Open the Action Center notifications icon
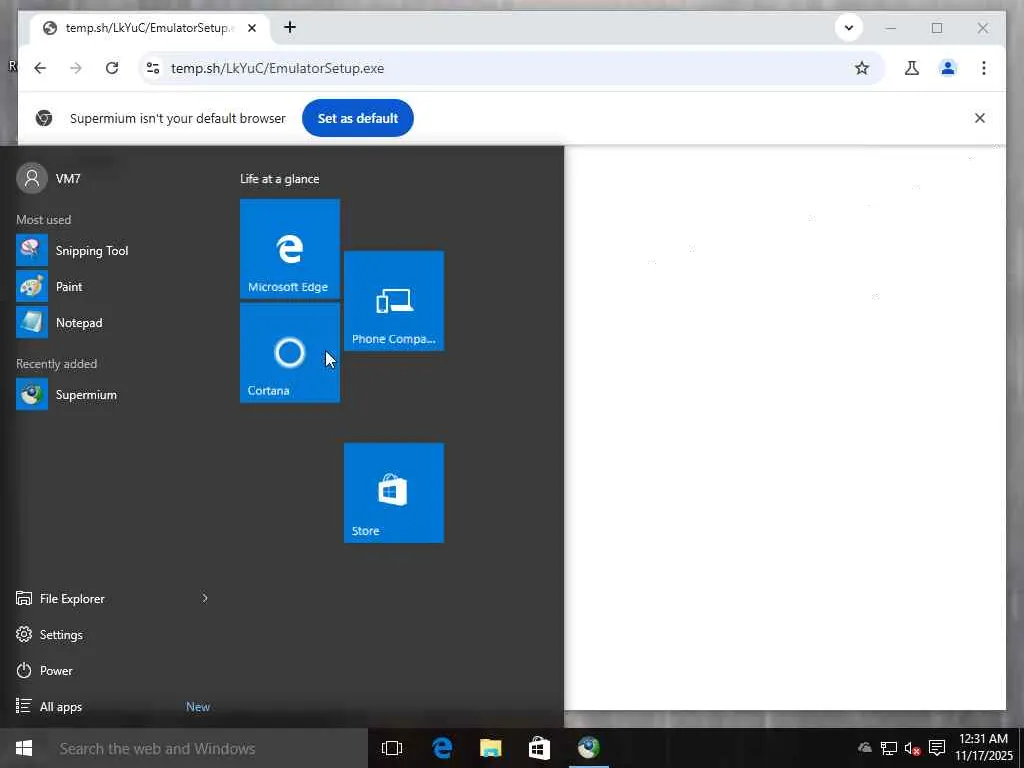1024x768 pixels. click(937, 748)
